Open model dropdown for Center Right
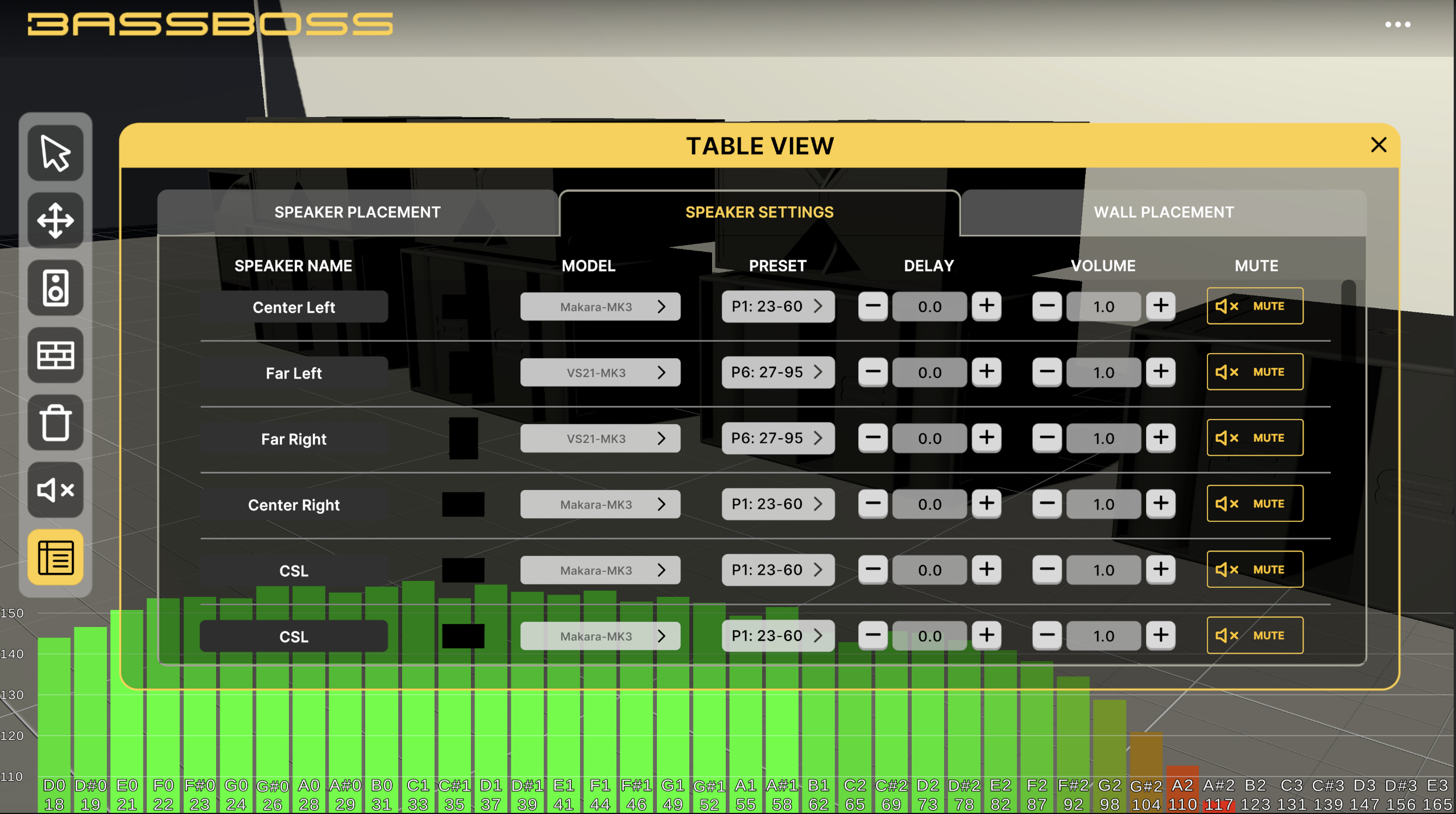The height and width of the screenshot is (814, 1456). coord(600,504)
